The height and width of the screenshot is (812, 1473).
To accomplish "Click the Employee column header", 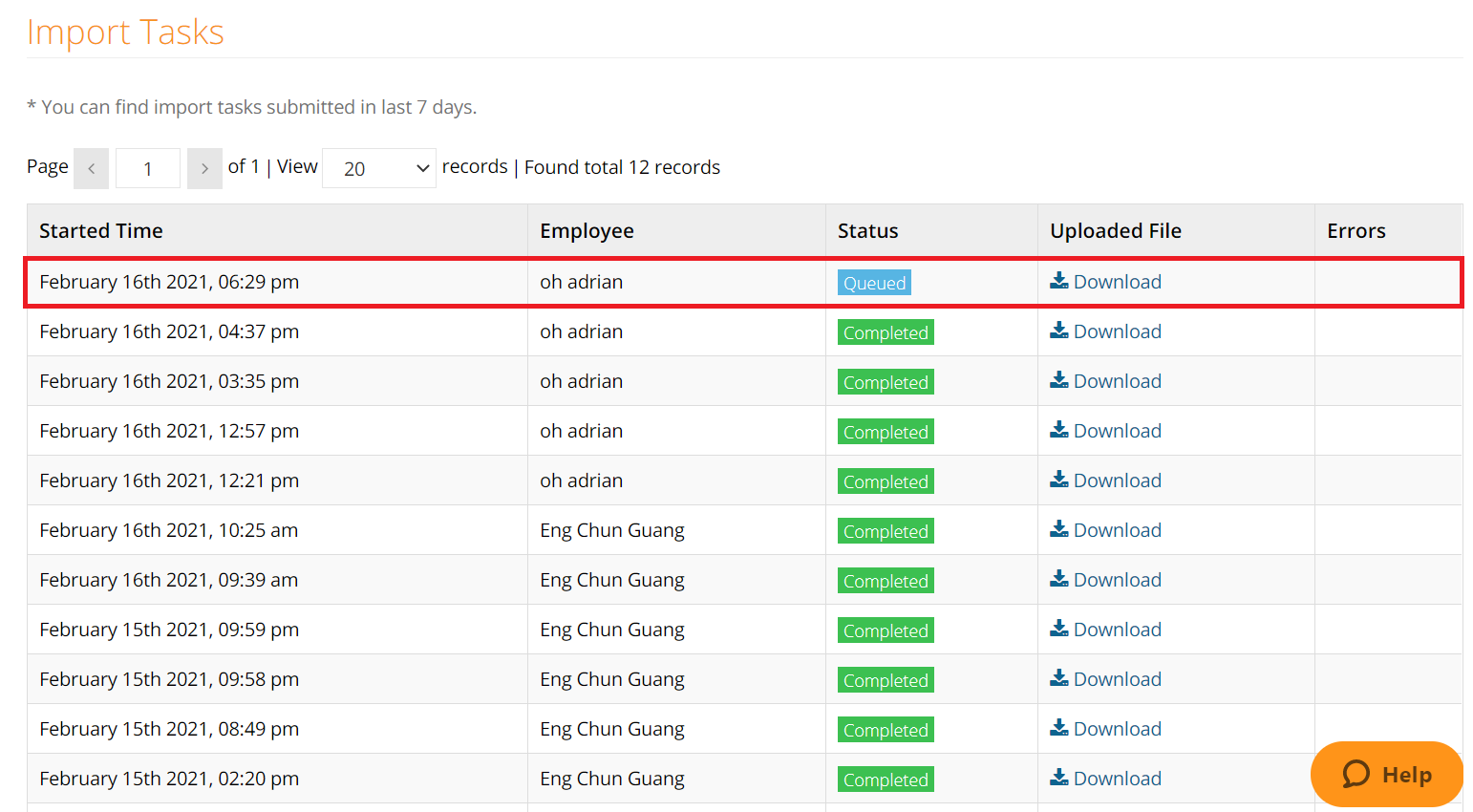I will click(587, 231).
